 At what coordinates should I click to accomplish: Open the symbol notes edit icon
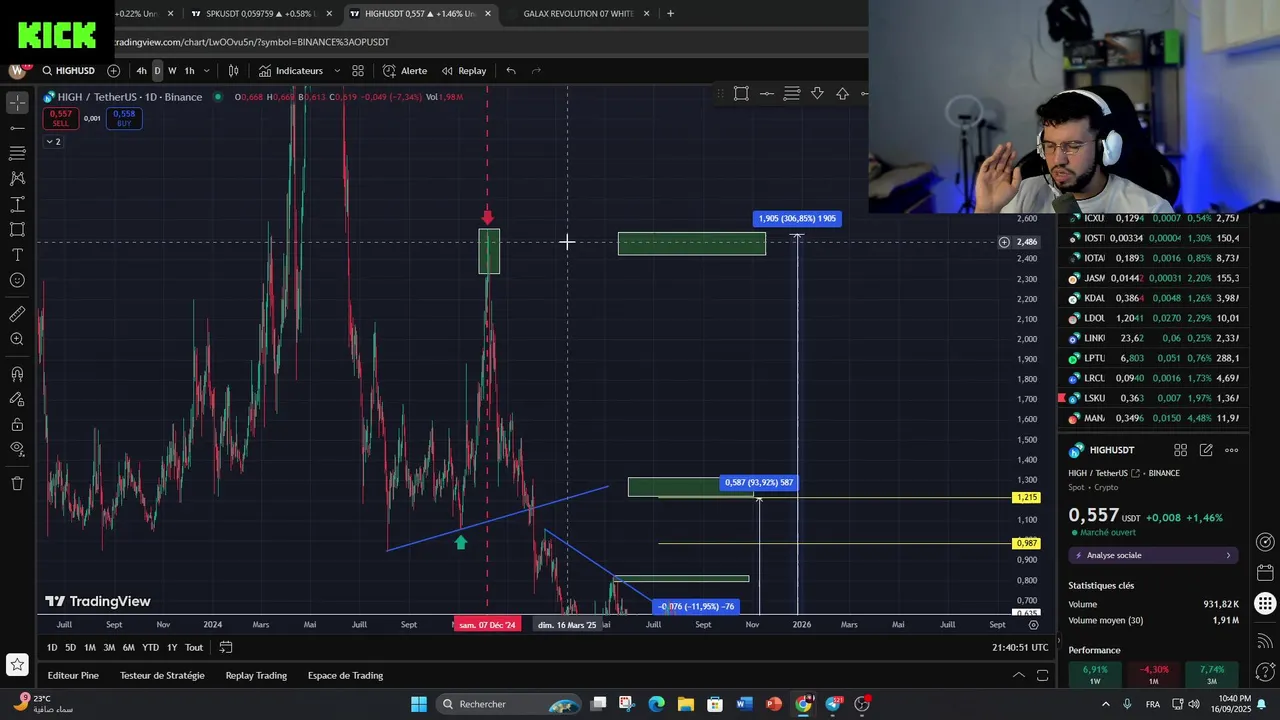pyautogui.click(x=1206, y=450)
